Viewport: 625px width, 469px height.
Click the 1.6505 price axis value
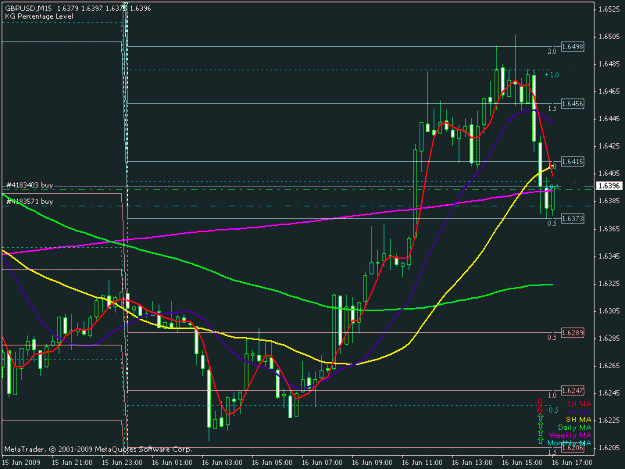pyautogui.click(x=609, y=37)
